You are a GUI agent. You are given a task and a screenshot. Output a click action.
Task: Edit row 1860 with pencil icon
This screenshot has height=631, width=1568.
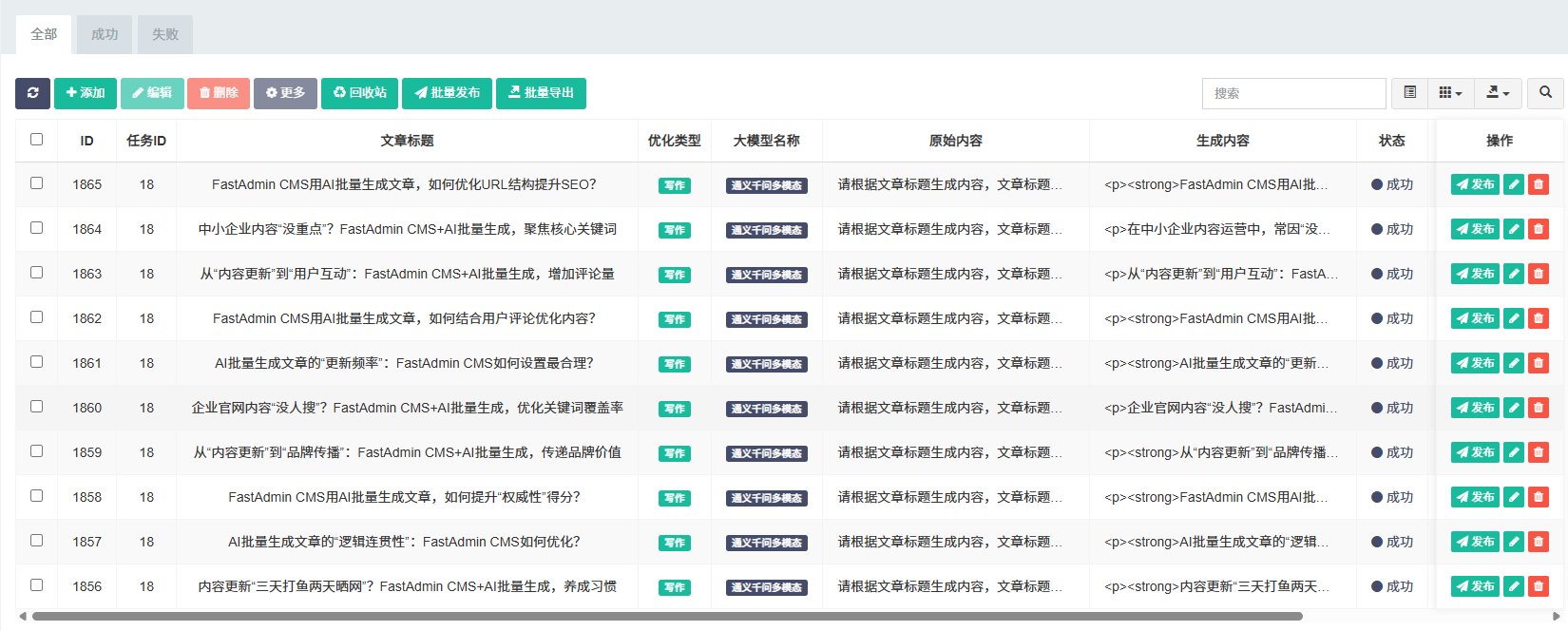coord(1514,408)
